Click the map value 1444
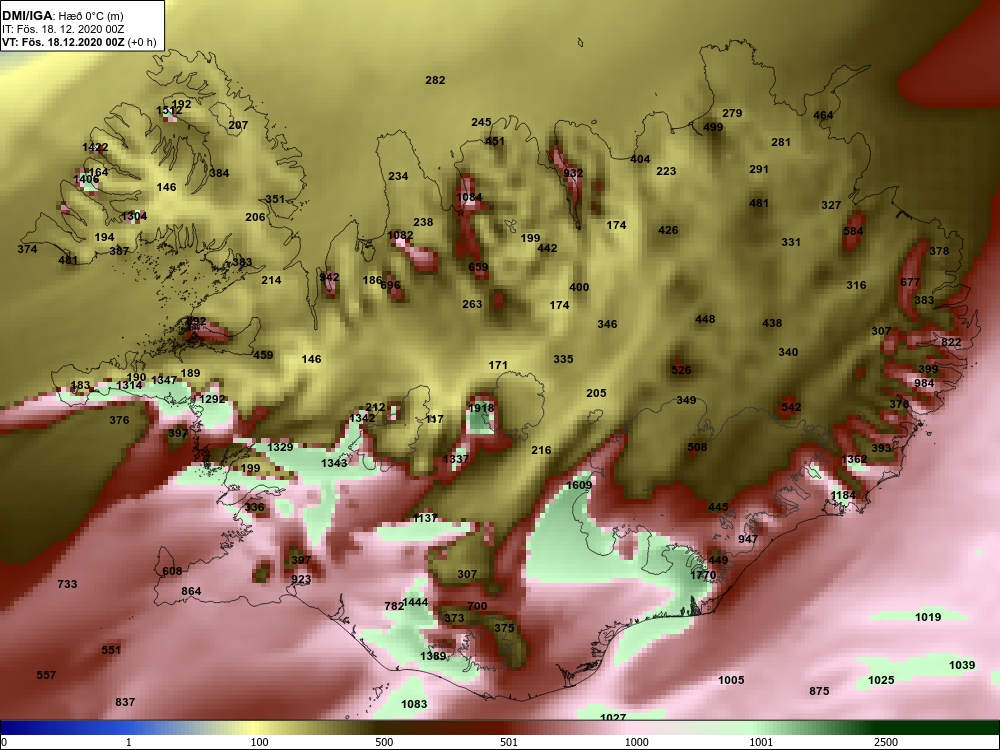1000x750 pixels. pyautogui.click(x=415, y=602)
